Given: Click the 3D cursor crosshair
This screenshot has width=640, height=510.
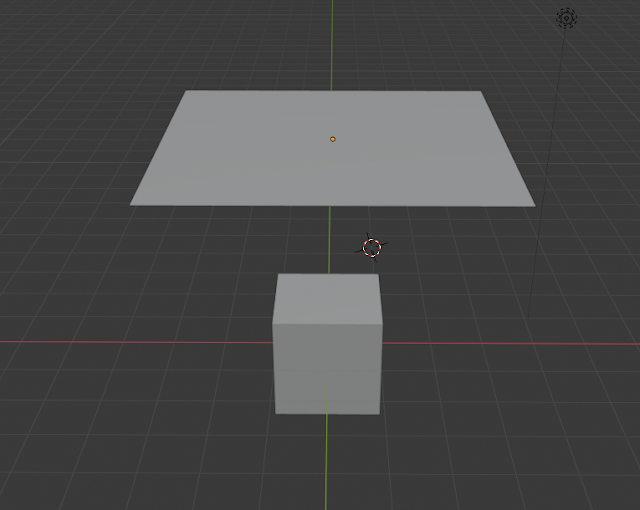Looking at the screenshot, I should click(372, 248).
